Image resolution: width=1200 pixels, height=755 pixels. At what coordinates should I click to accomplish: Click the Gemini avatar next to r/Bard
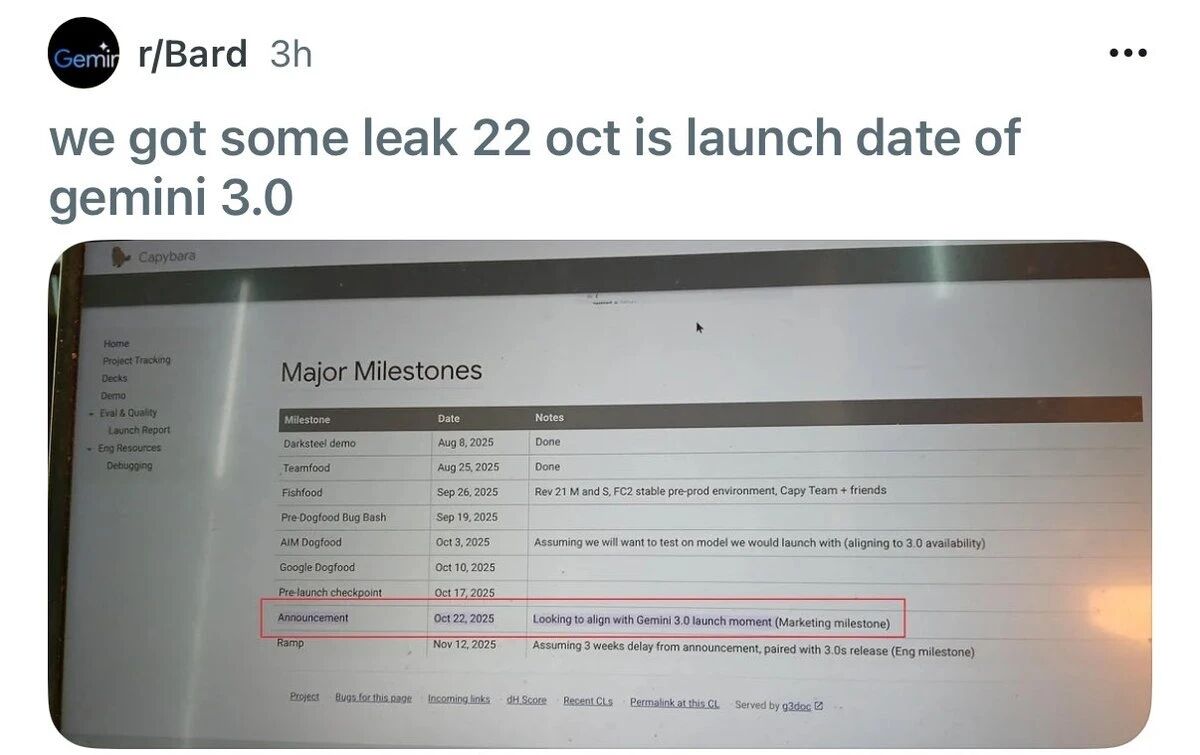(x=84, y=53)
